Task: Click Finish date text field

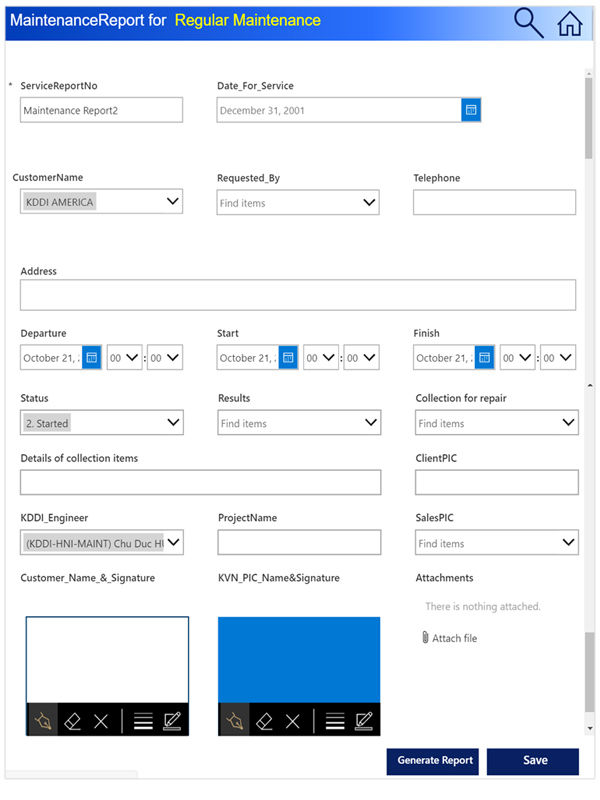Action: coord(444,357)
